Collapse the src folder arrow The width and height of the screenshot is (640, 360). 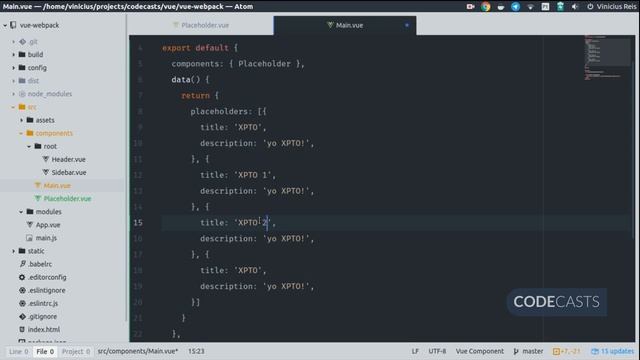(13, 107)
